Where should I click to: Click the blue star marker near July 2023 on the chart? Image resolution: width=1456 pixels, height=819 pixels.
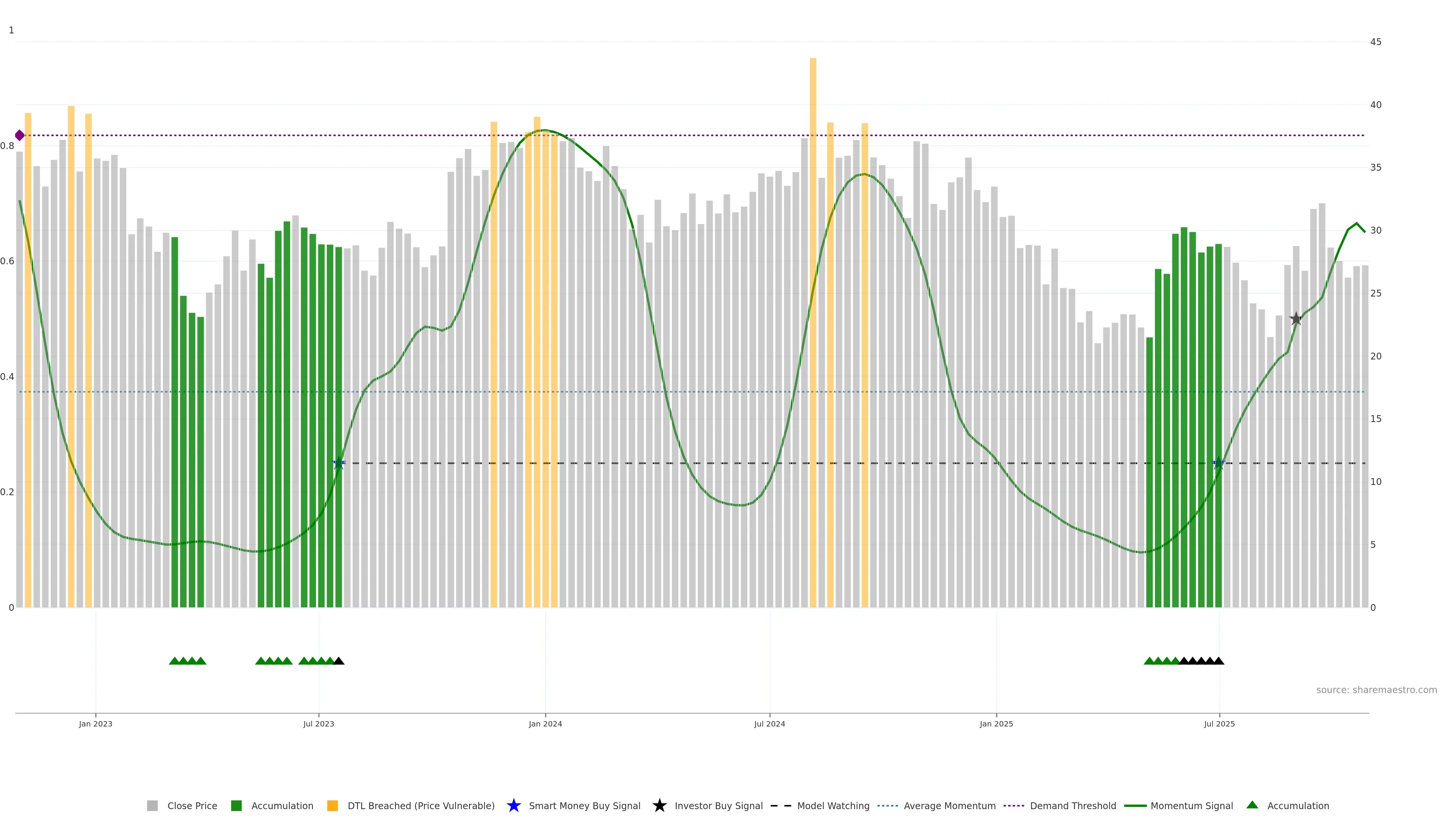(339, 463)
